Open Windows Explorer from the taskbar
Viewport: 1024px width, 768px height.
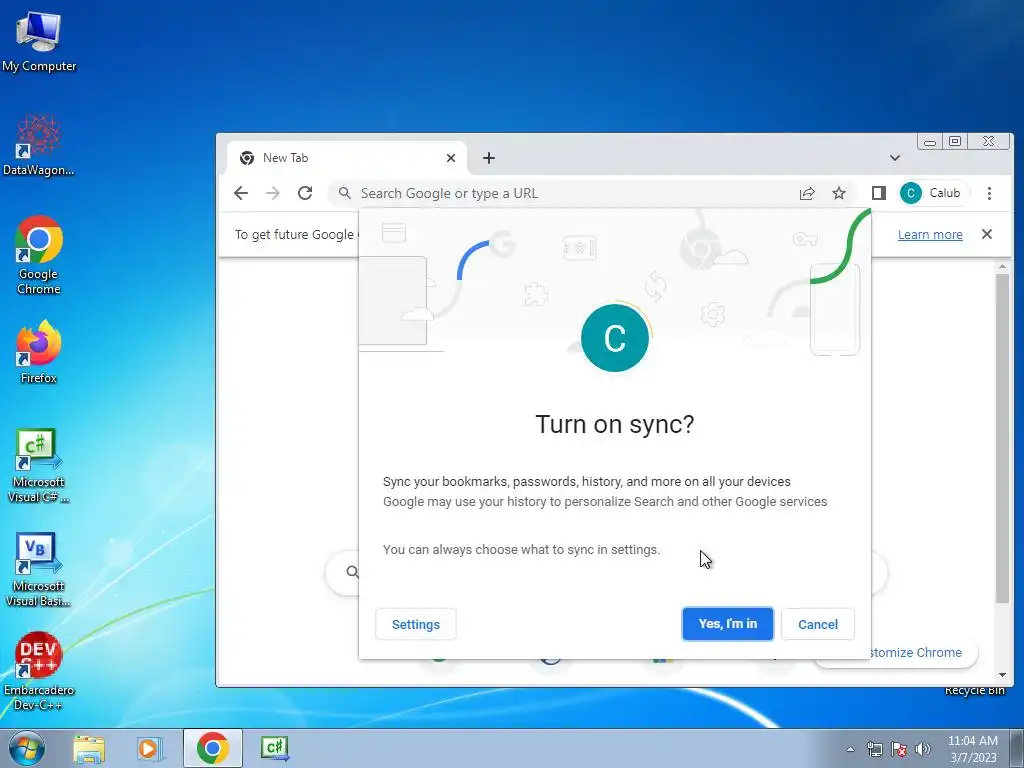pyautogui.click(x=89, y=748)
